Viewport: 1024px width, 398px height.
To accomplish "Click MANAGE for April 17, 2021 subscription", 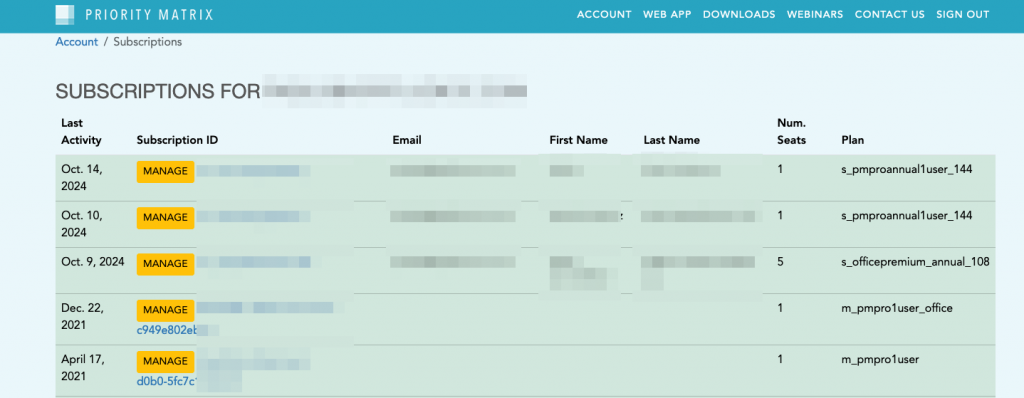I will pyautogui.click(x=165, y=361).
